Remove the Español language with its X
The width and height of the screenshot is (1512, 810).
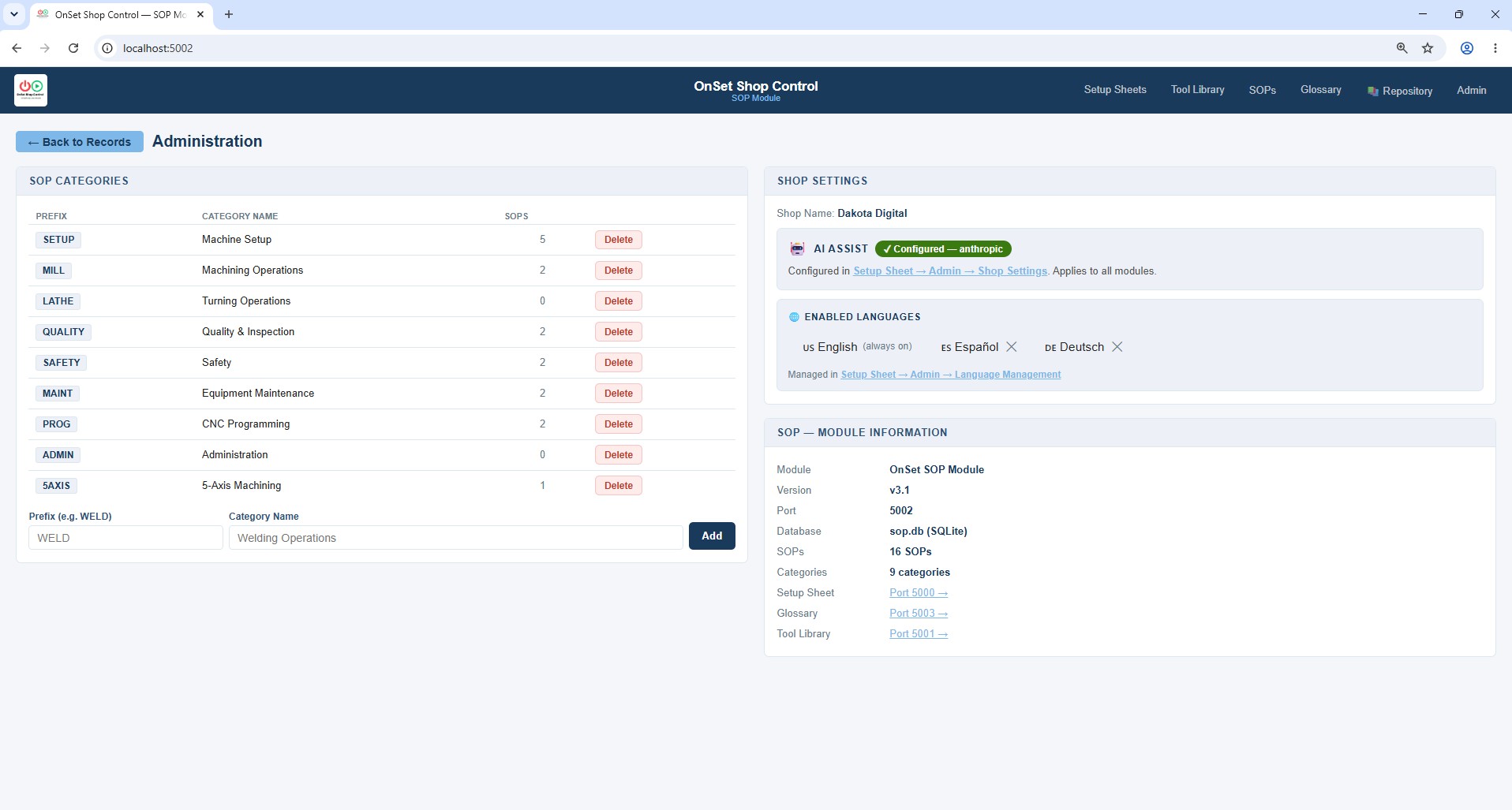[x=1012, y=347]
